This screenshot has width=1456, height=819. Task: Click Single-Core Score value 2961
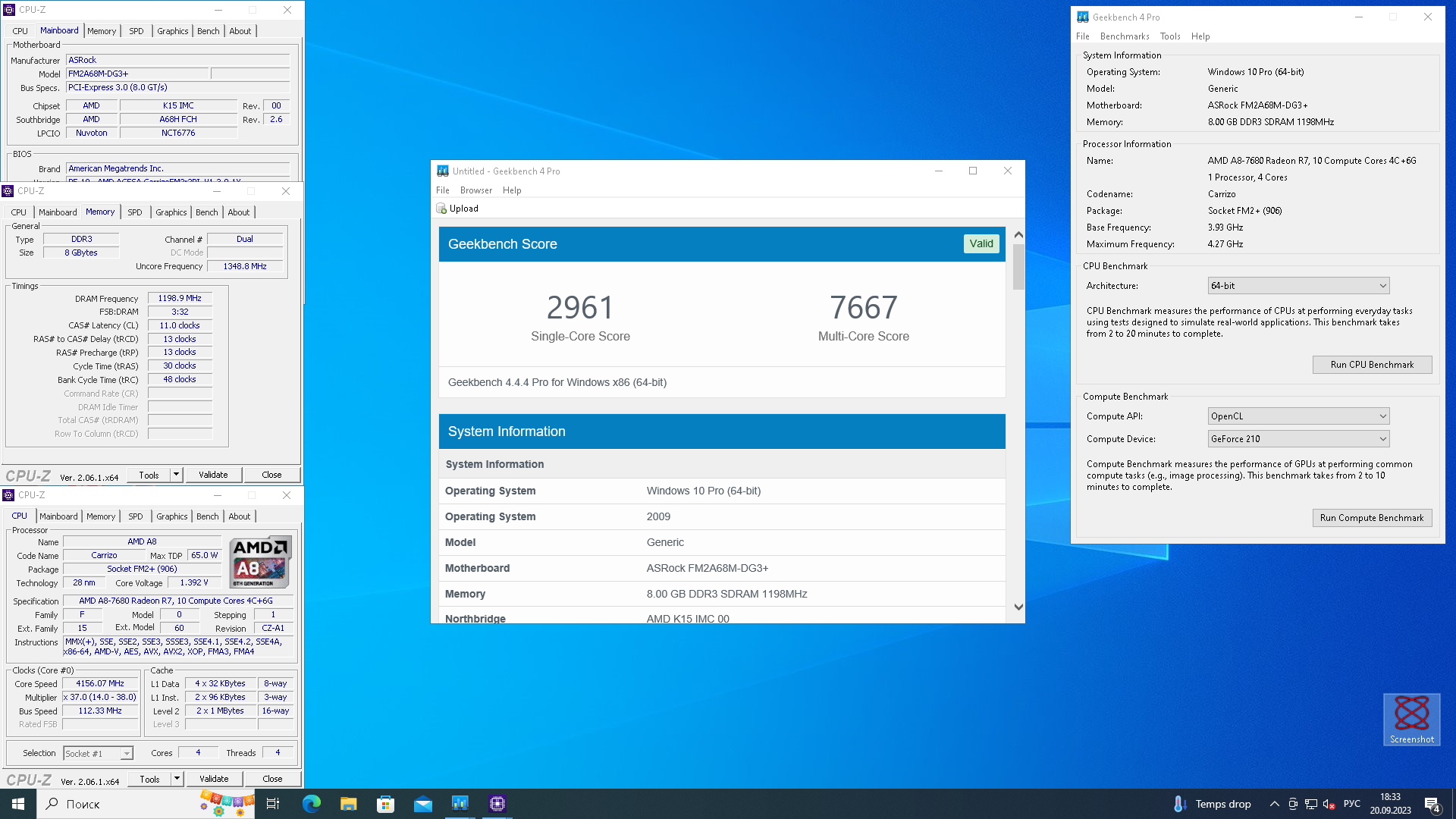pyautogui.click(x=580, y=308)
